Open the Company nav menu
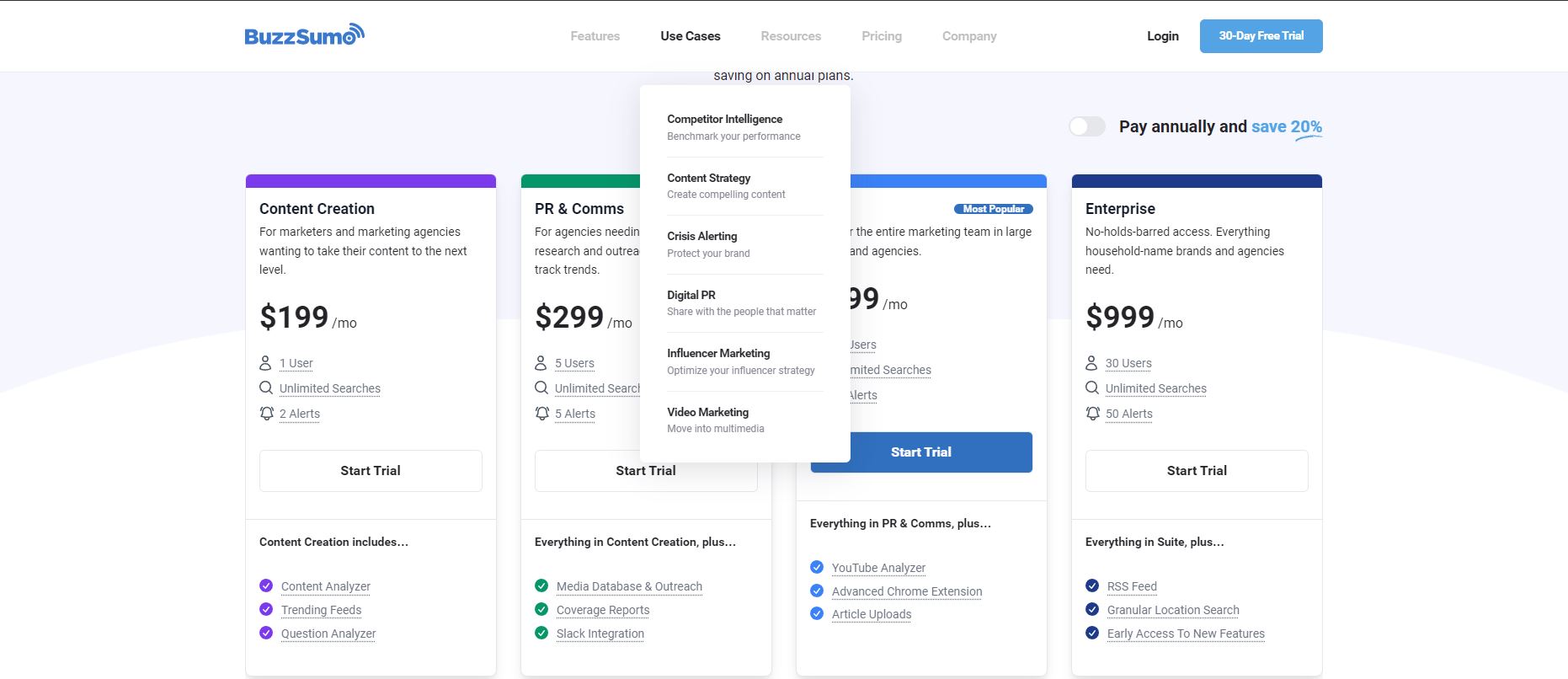Image resolution: width=1568 pixels, height=679 pixels. pos(969,36)
